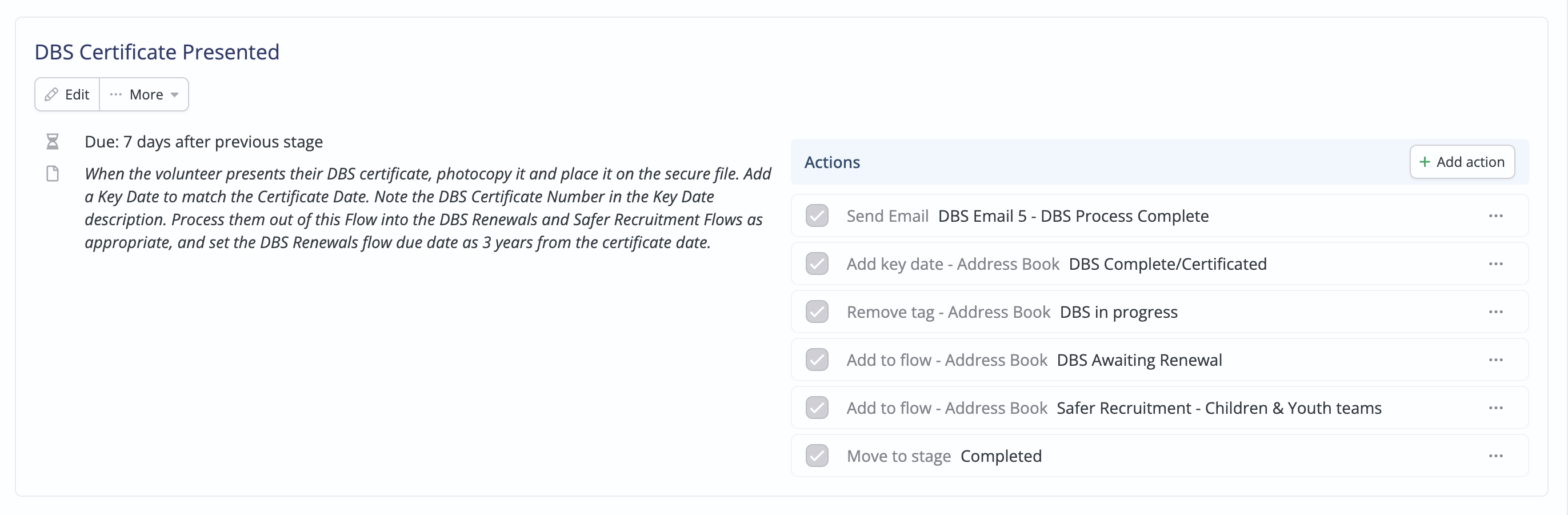Click the More dropdown caret arrow

[x=175, y=95]
